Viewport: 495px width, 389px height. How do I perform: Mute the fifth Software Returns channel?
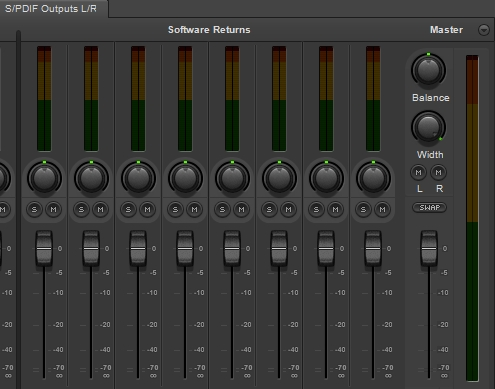241,209
